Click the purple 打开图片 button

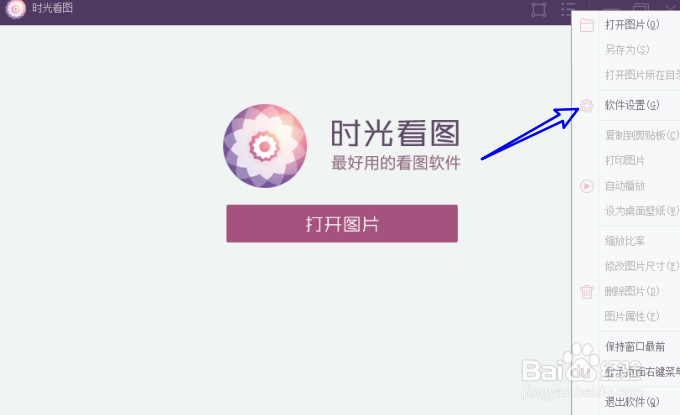click(342, 224)
